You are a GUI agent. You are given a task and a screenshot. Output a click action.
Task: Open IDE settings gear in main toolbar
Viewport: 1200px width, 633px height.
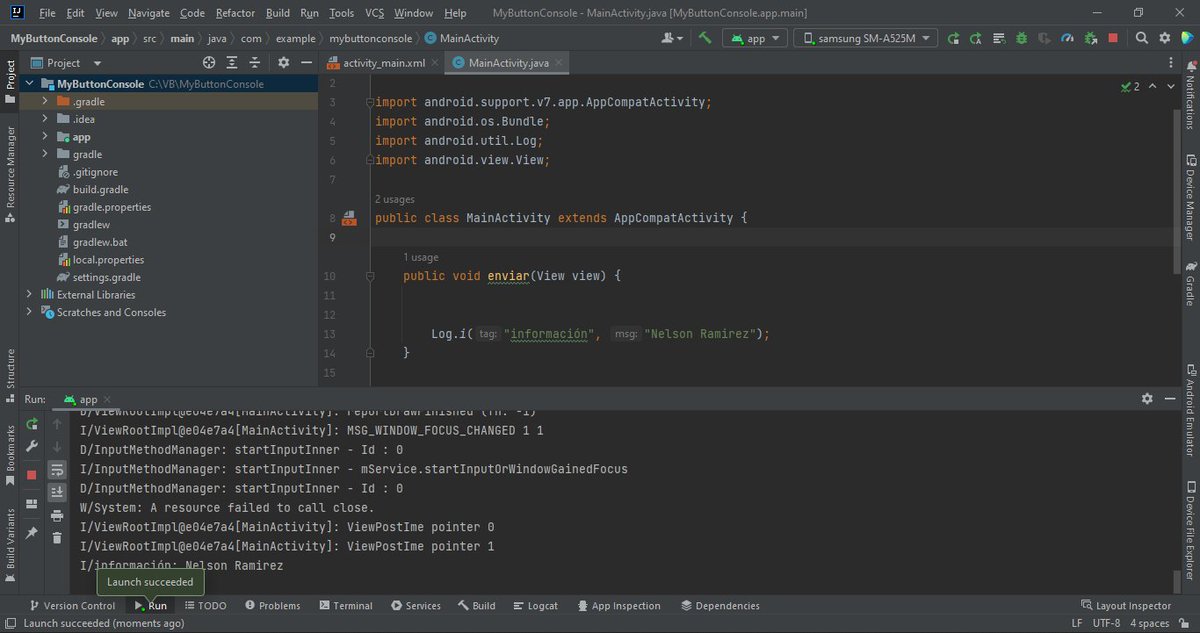click(x=1164, y=38)
